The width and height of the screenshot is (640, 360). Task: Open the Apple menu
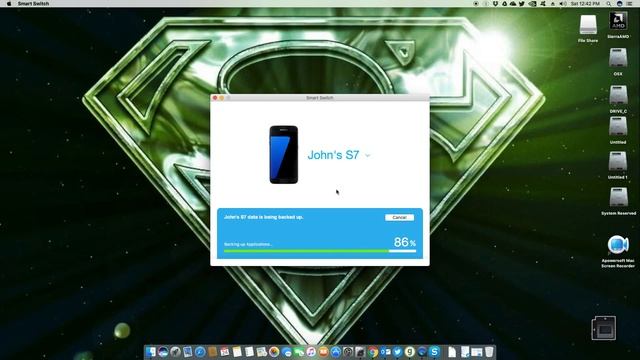9,4
